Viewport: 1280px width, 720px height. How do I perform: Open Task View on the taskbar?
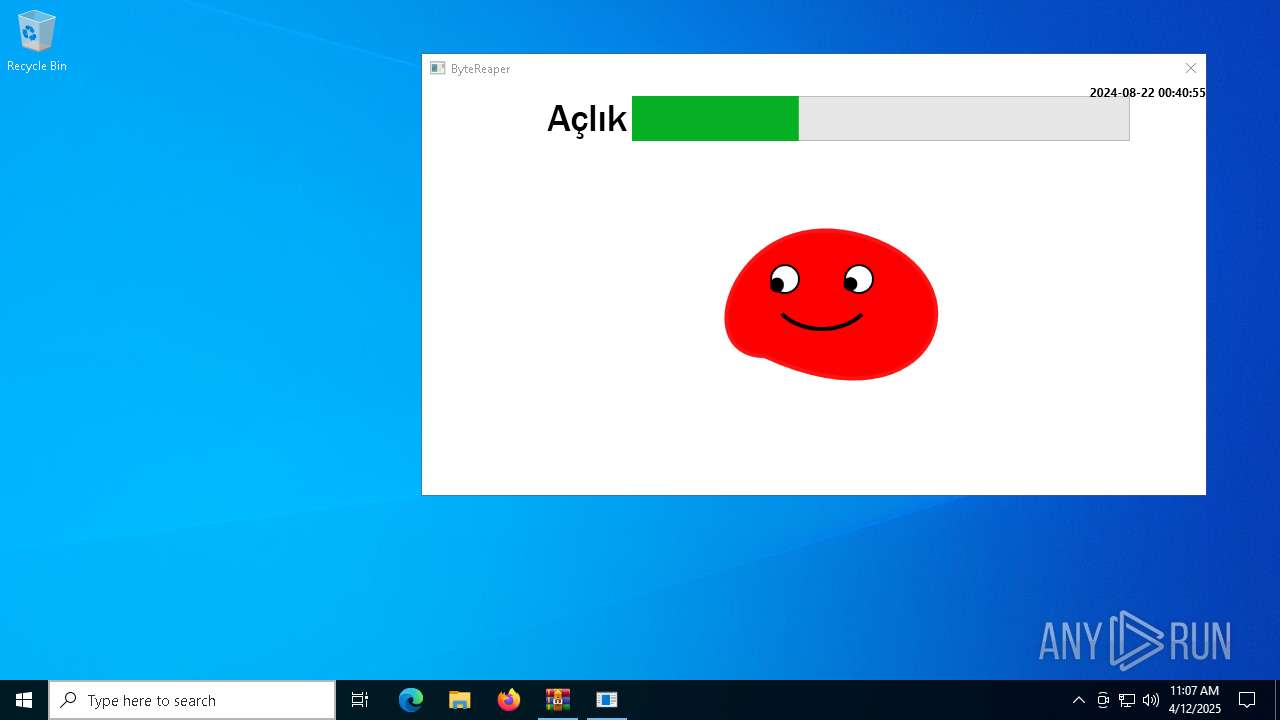point(360,700)
